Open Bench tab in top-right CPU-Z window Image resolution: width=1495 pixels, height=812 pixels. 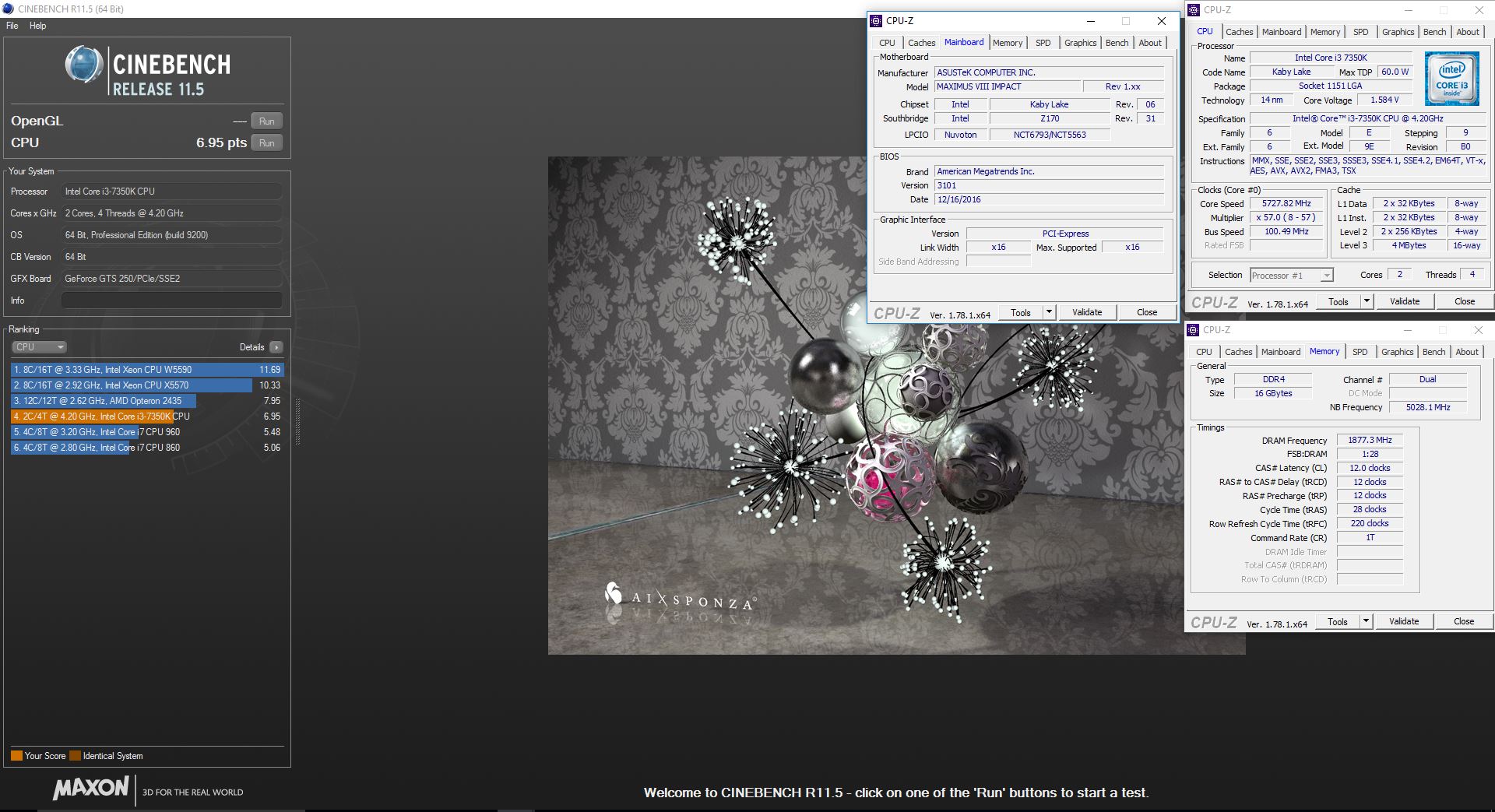(1434, 32)
